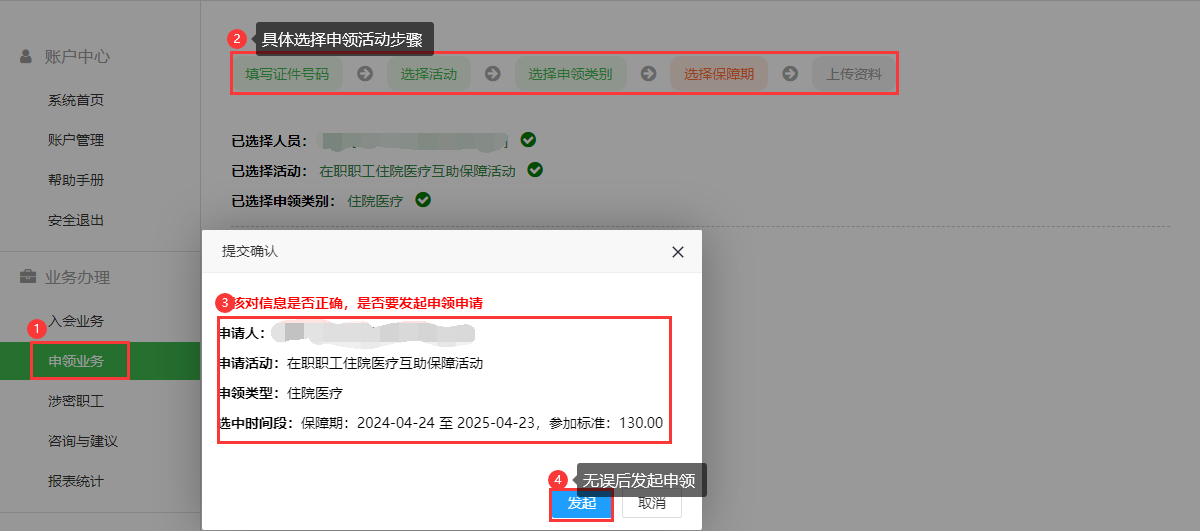Screen dimensions: 1200x531
Task: Select the 选择保障期 step
Action: 719,73
